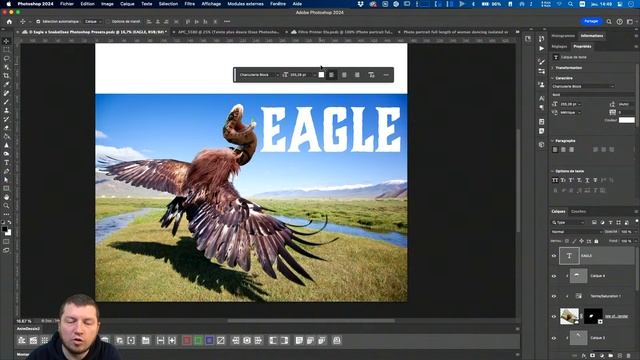Select the Eraser tool
Image resolution: width=640 pixels, height=360 pixels.
pos(6,128)
